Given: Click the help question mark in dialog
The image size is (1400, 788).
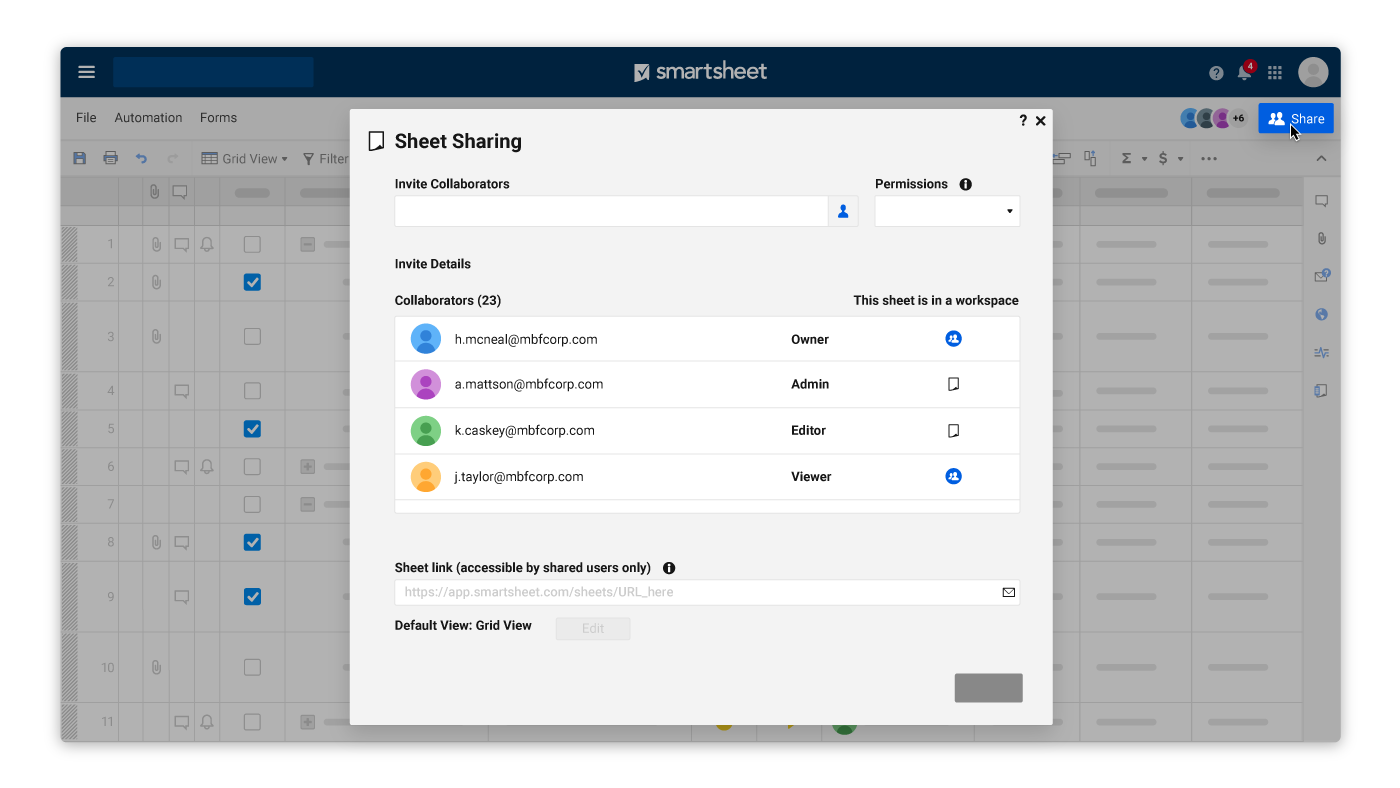Looking at the screenshot, I should click(x=1023, y=121).
